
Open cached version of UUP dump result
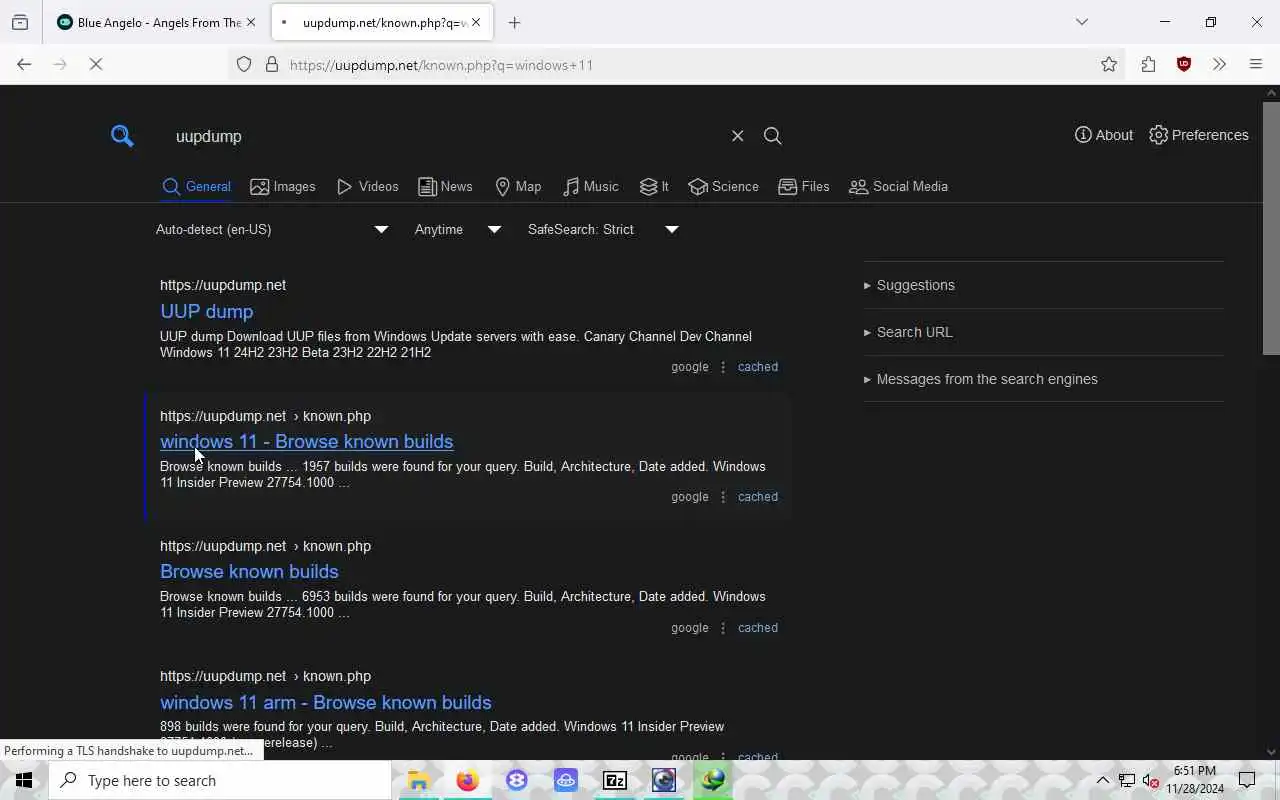coord(757,367)
